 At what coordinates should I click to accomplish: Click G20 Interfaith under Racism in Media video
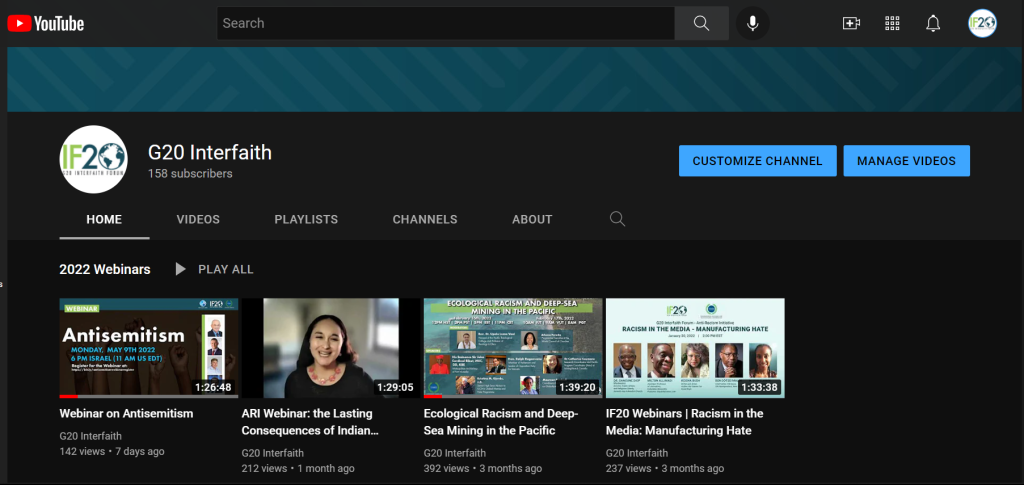coord(637,453)
